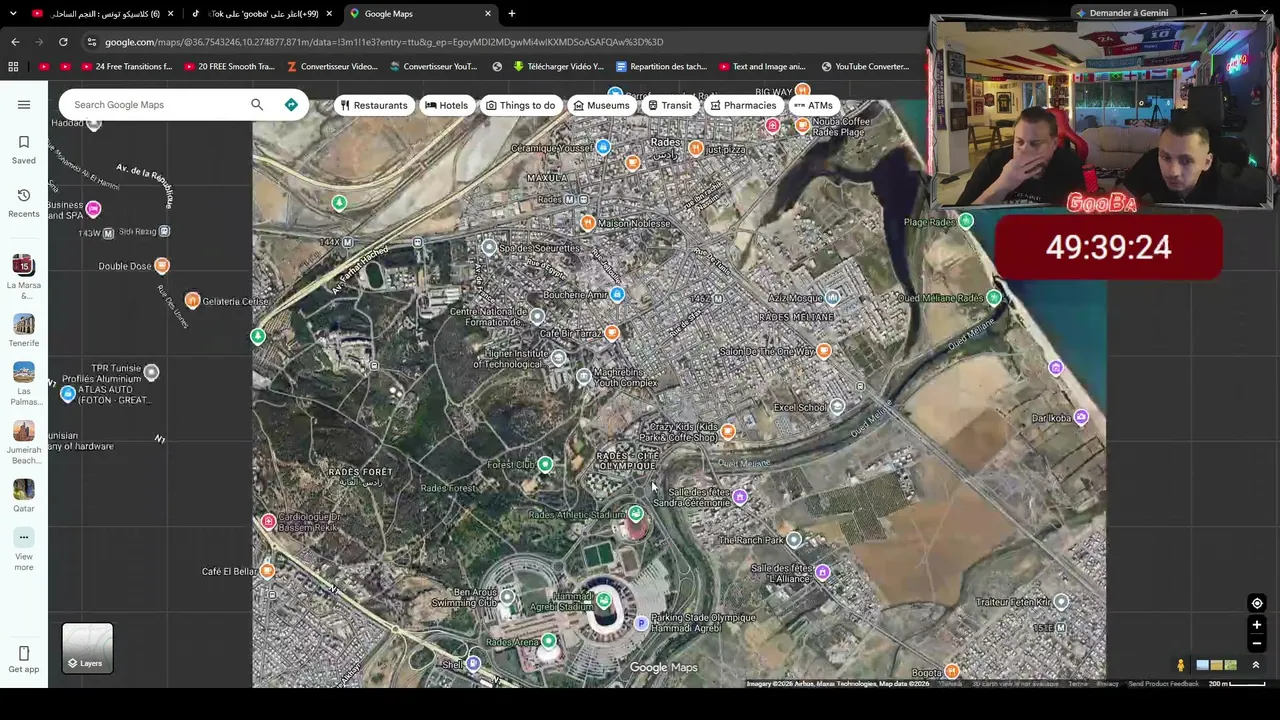Select the Double Dose restaurant pin
This screenshot has width=1280, height=720.
162,265
